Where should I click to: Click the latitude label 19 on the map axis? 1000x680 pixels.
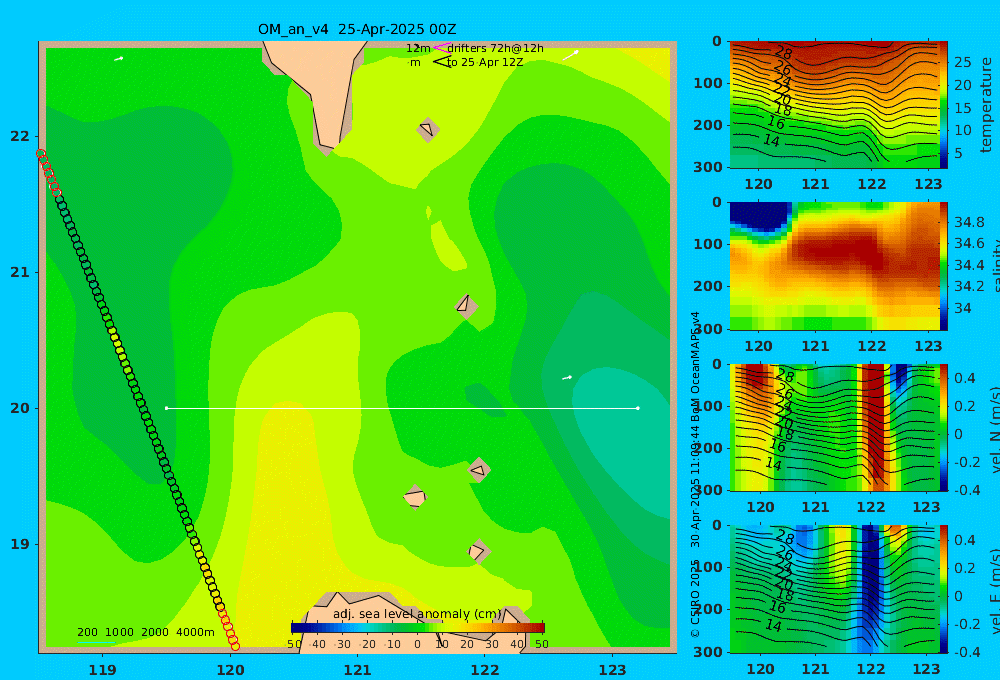pos(20,544)
